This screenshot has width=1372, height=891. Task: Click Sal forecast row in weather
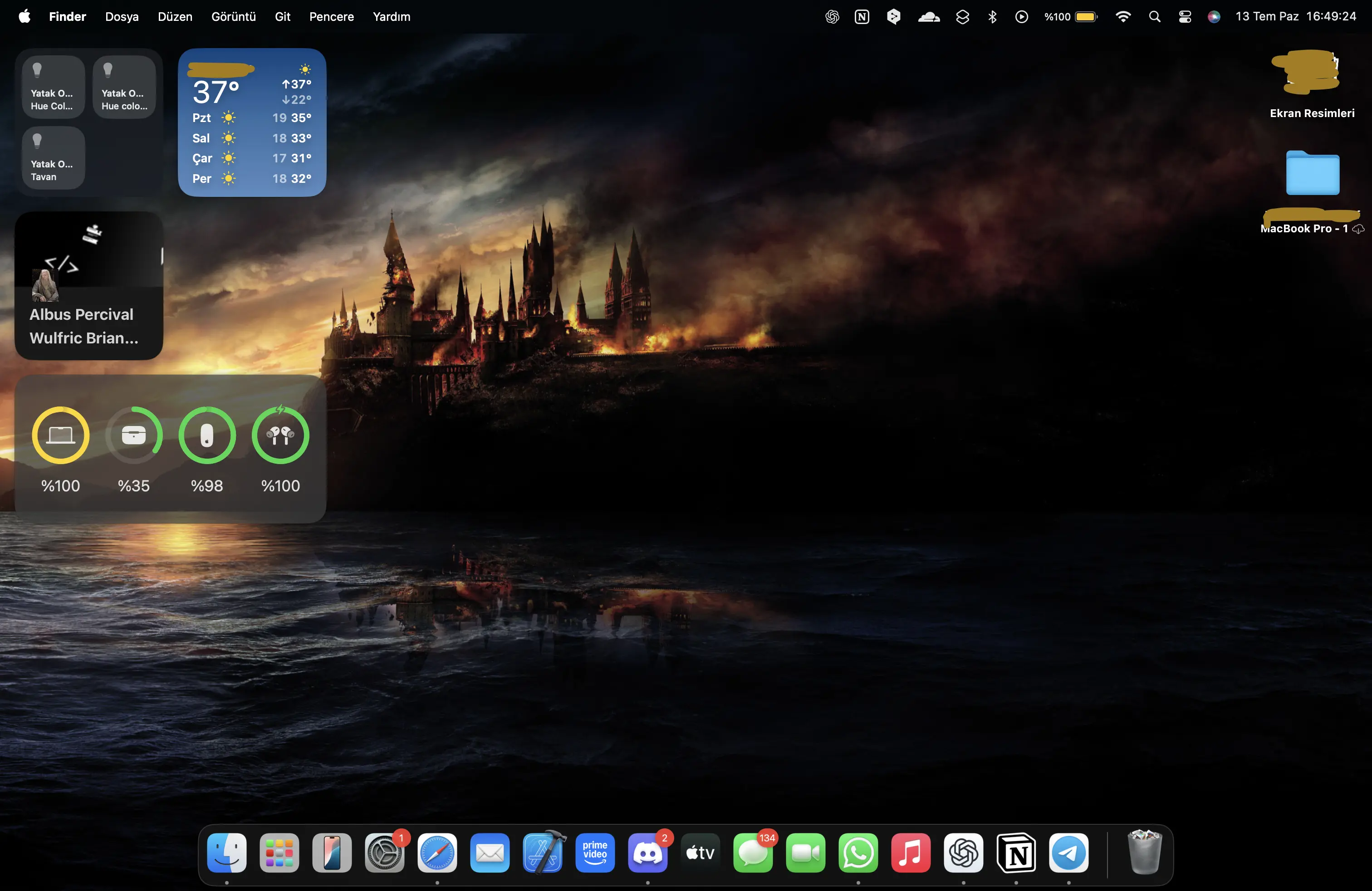pos(252,138)
